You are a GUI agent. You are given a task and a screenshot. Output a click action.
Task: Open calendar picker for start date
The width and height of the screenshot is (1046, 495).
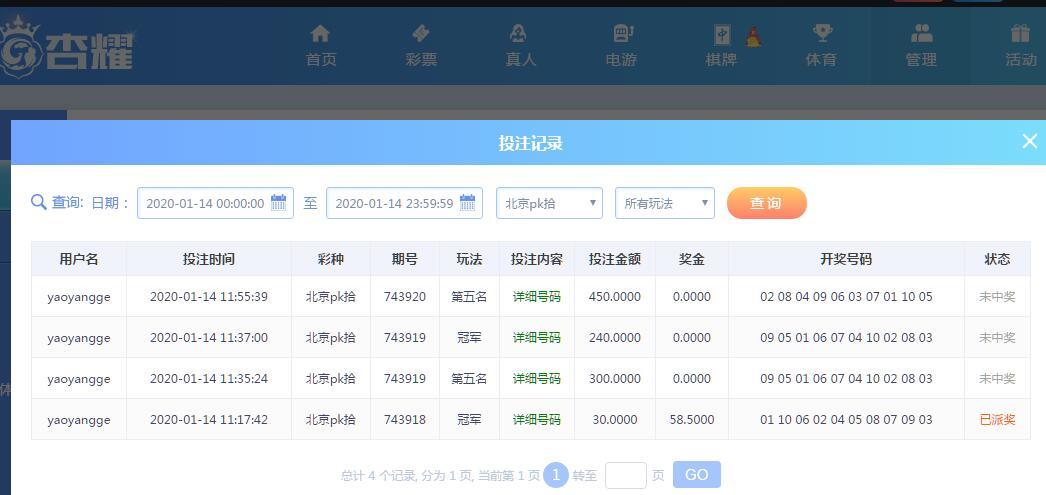278,203
